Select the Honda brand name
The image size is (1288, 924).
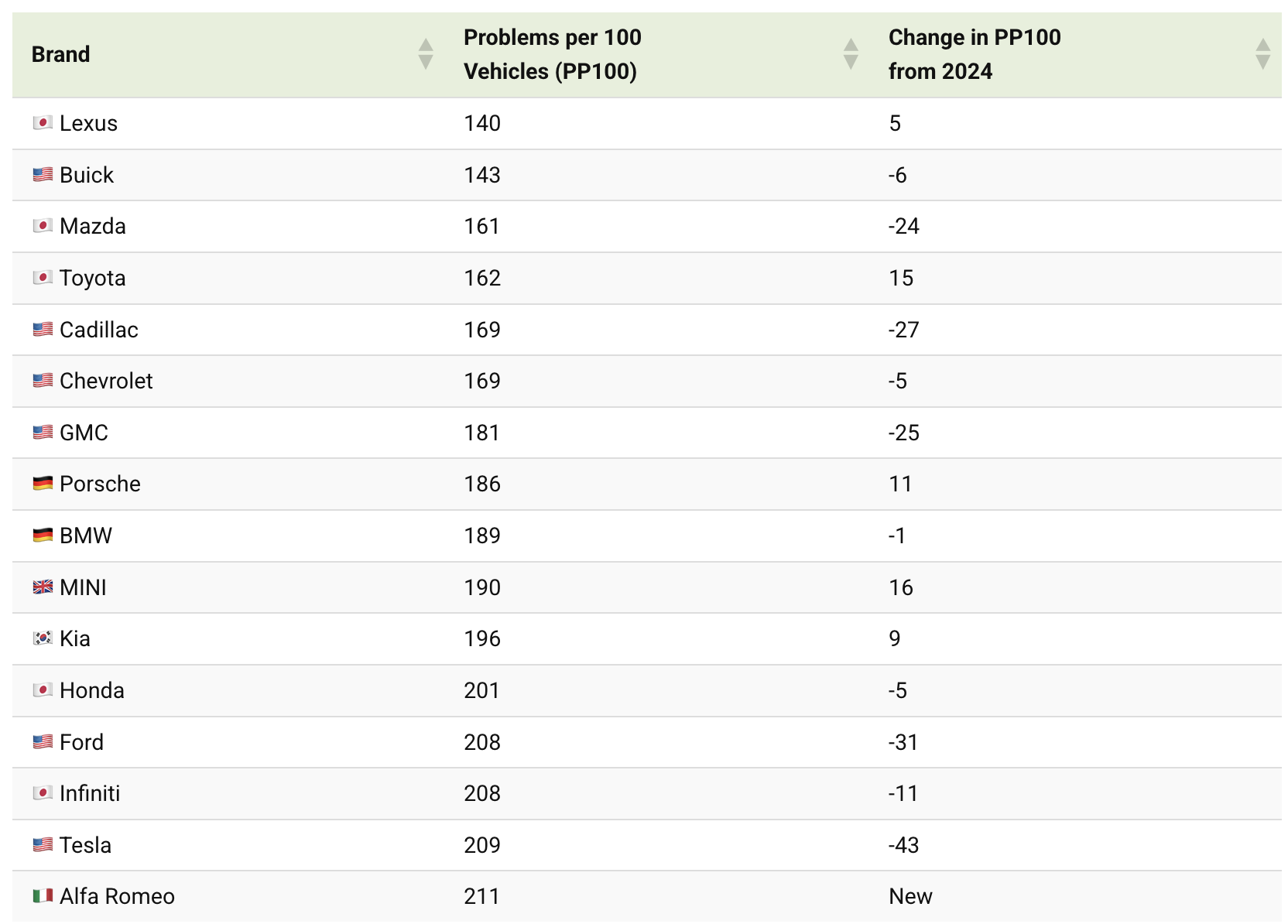pyautogui.click(x=91, y=690)
